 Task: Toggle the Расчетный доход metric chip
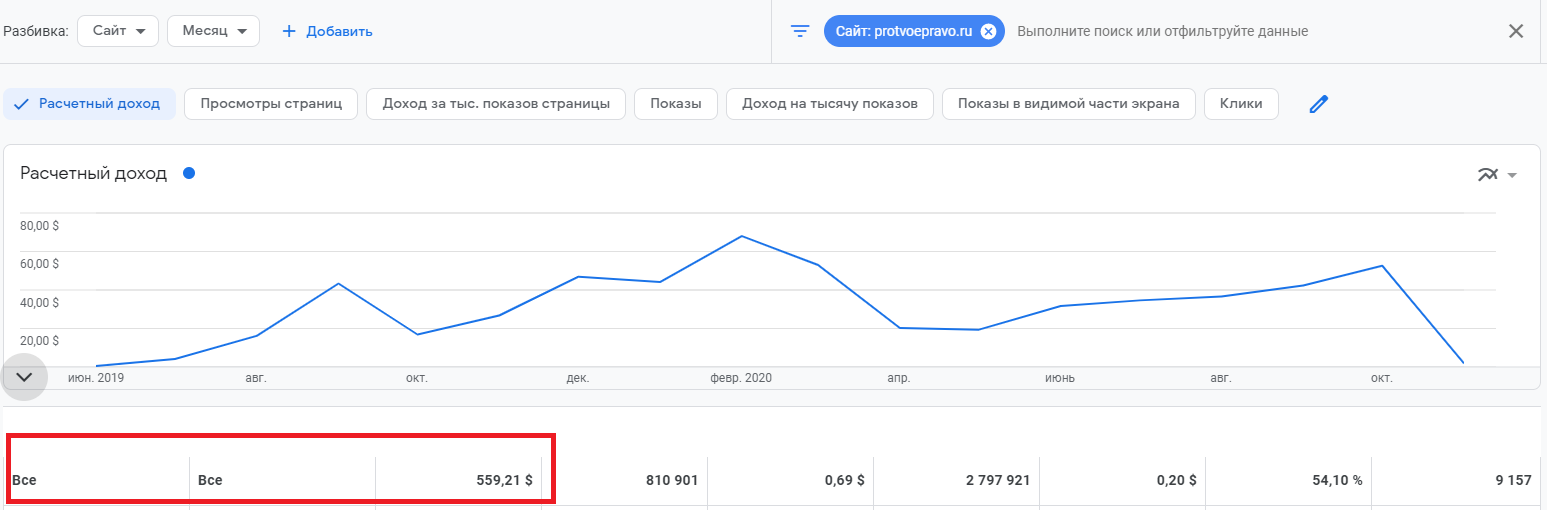pos(89,104)
